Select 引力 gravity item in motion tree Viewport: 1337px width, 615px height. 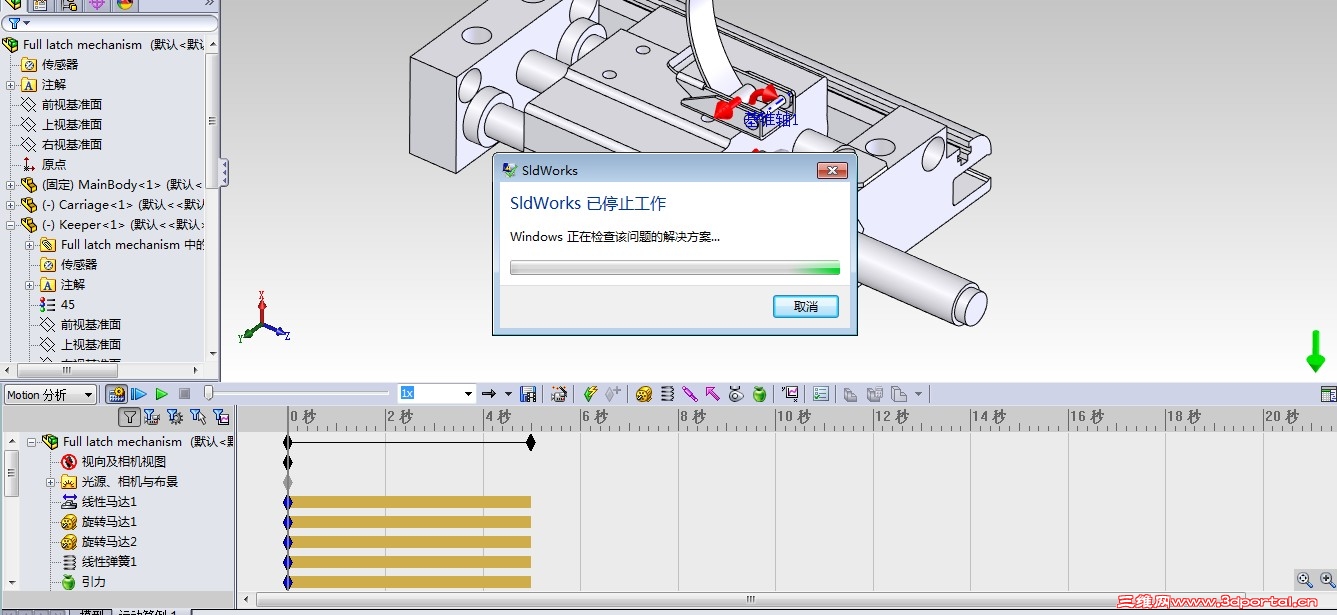93,582
